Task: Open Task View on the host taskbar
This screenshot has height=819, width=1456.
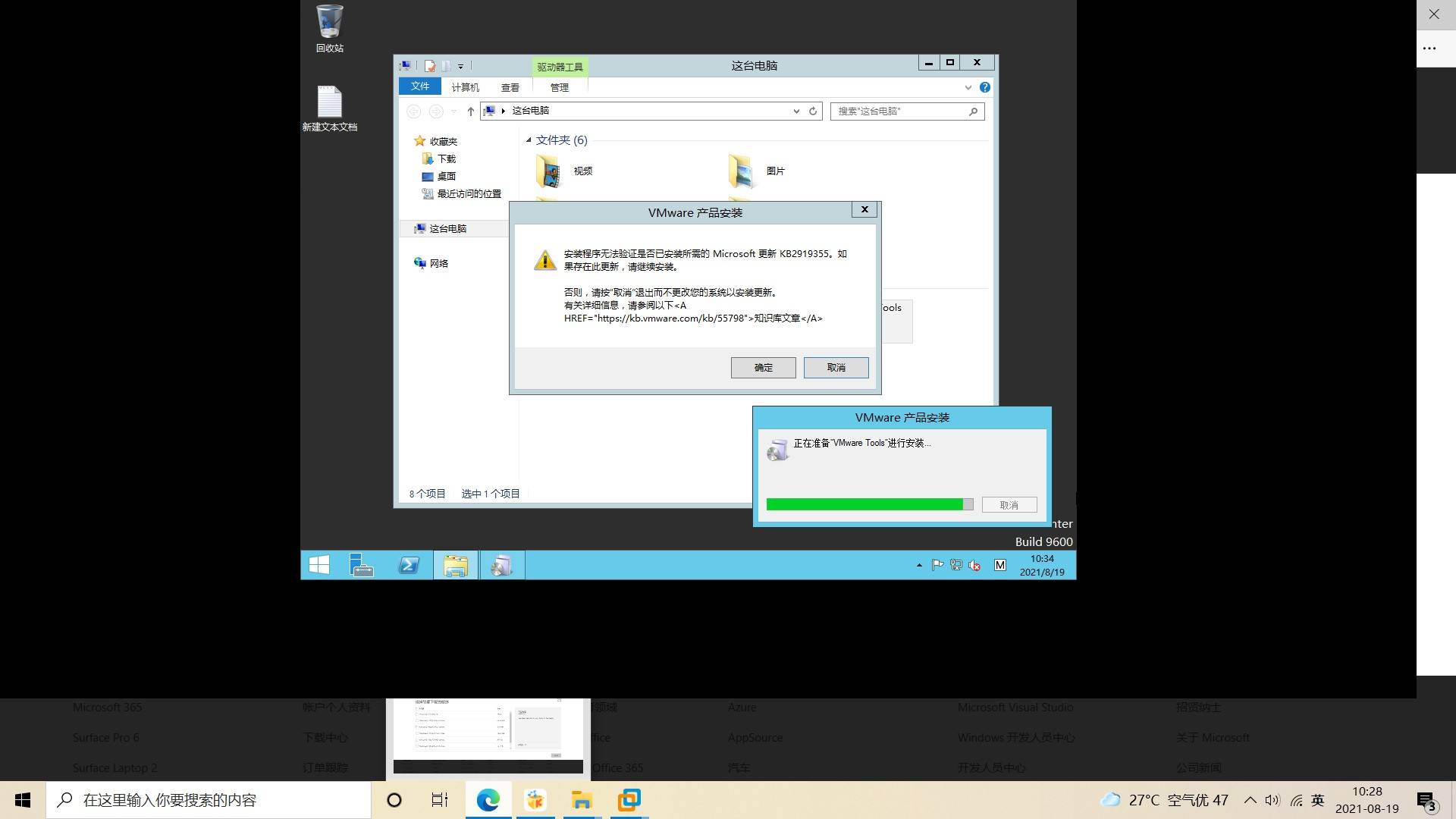Action: pos(440,800)
